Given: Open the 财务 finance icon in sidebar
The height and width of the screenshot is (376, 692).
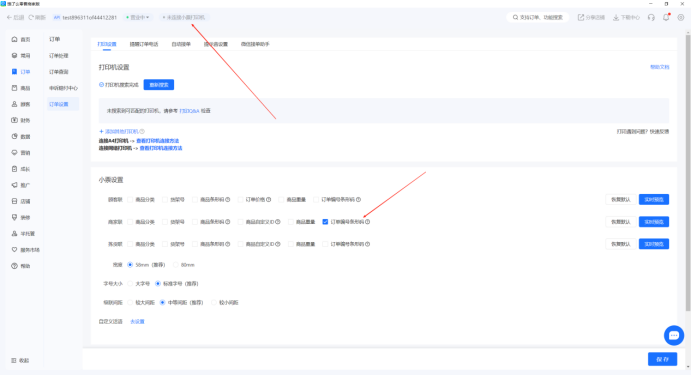Looking at the screenshot, I should (x=15, y=120).
